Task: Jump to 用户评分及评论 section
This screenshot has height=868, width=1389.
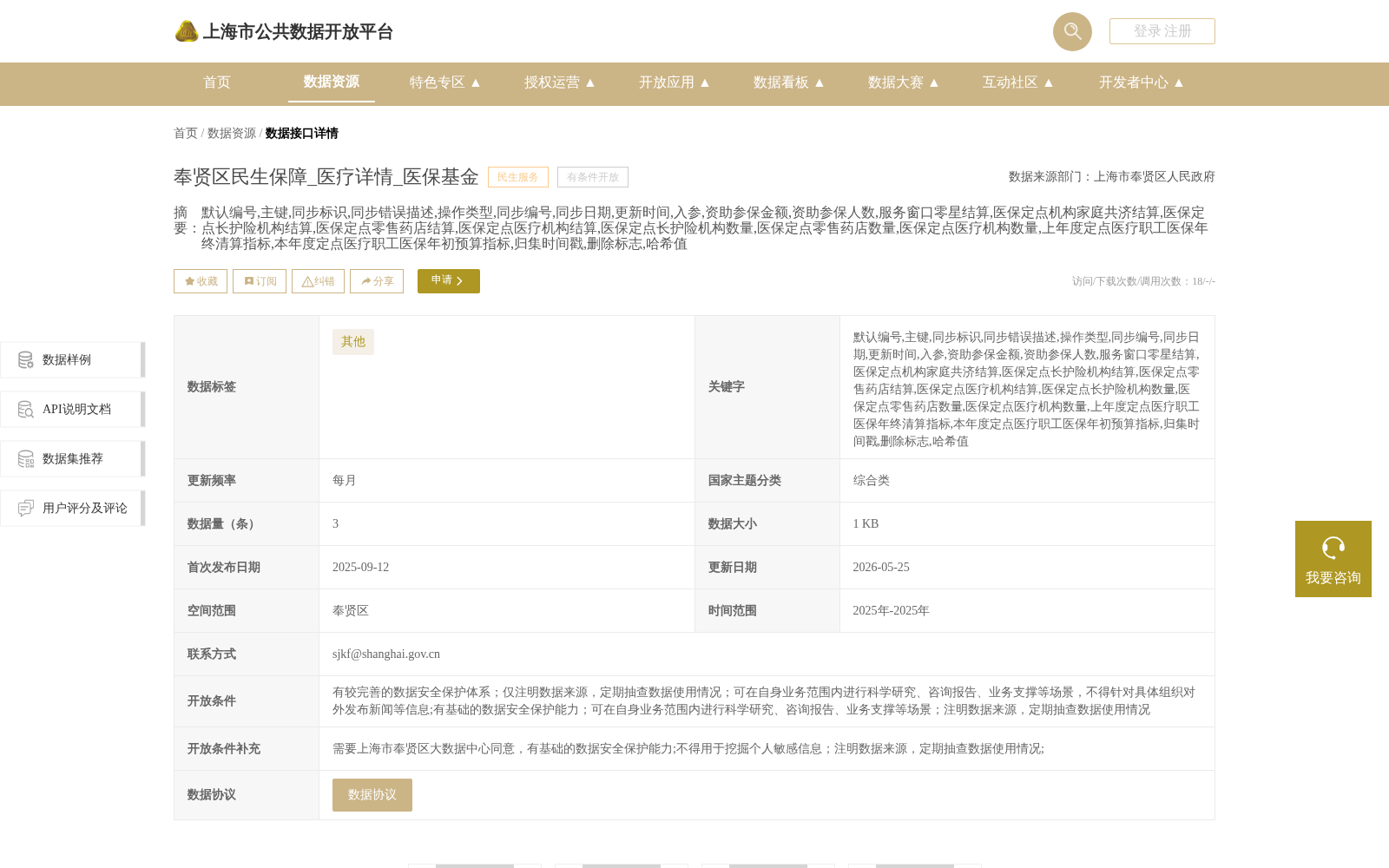Action: (x=73, y=508)
